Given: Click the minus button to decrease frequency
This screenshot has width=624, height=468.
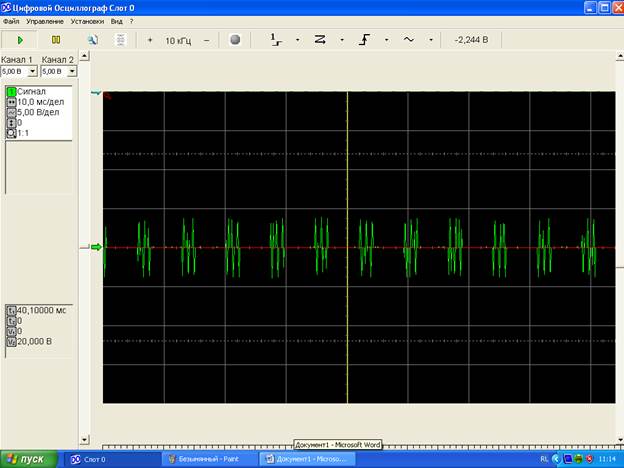Looking at the screenshot, I should tap(207, 40).
